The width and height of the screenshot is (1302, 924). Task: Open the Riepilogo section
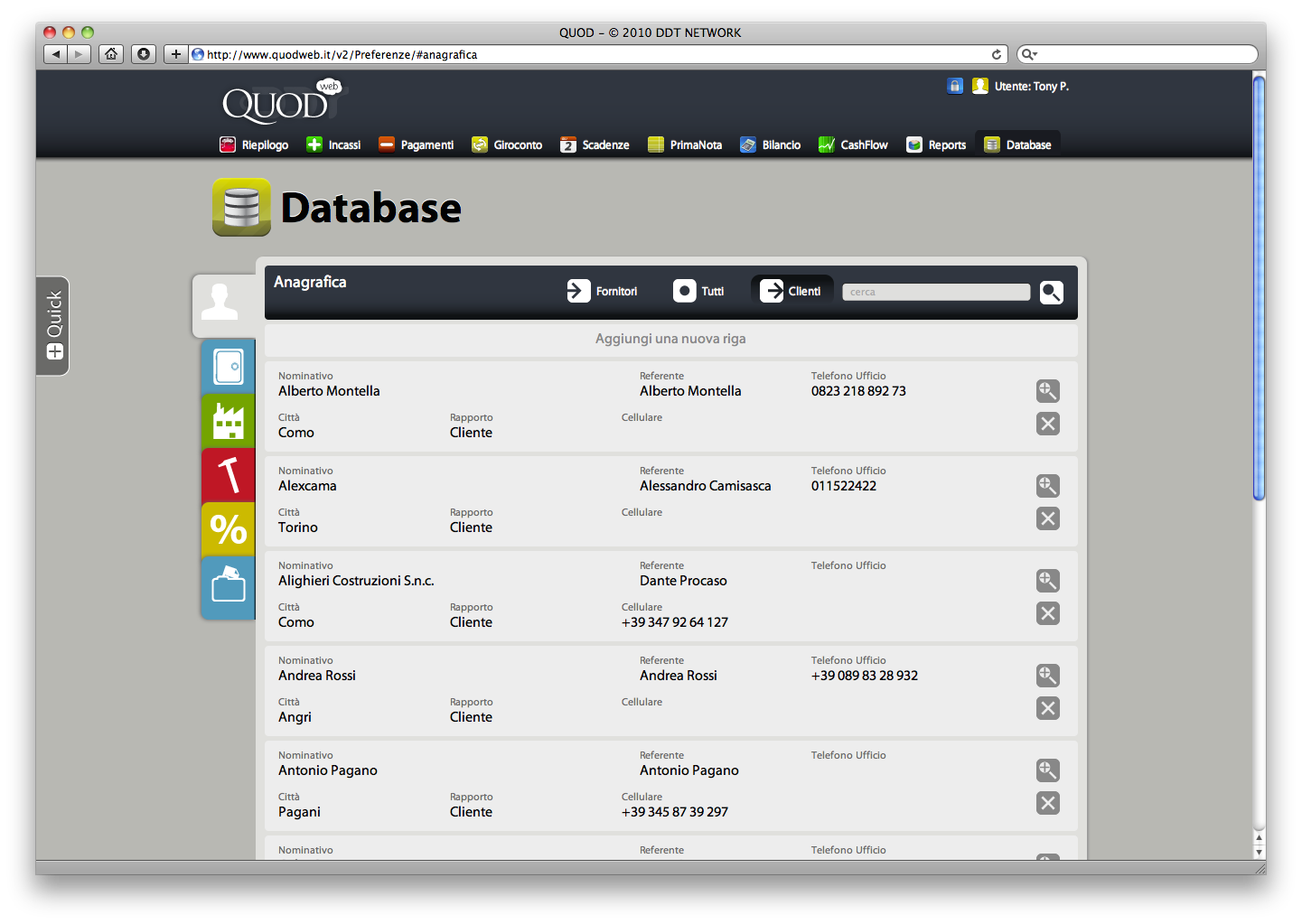point(254,145)
